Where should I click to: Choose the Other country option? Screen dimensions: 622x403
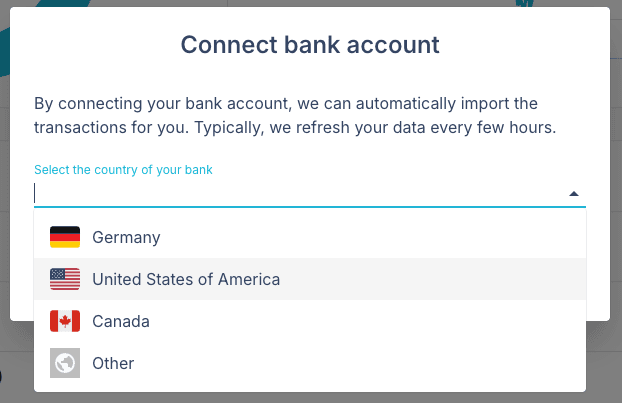coord(113,363)
